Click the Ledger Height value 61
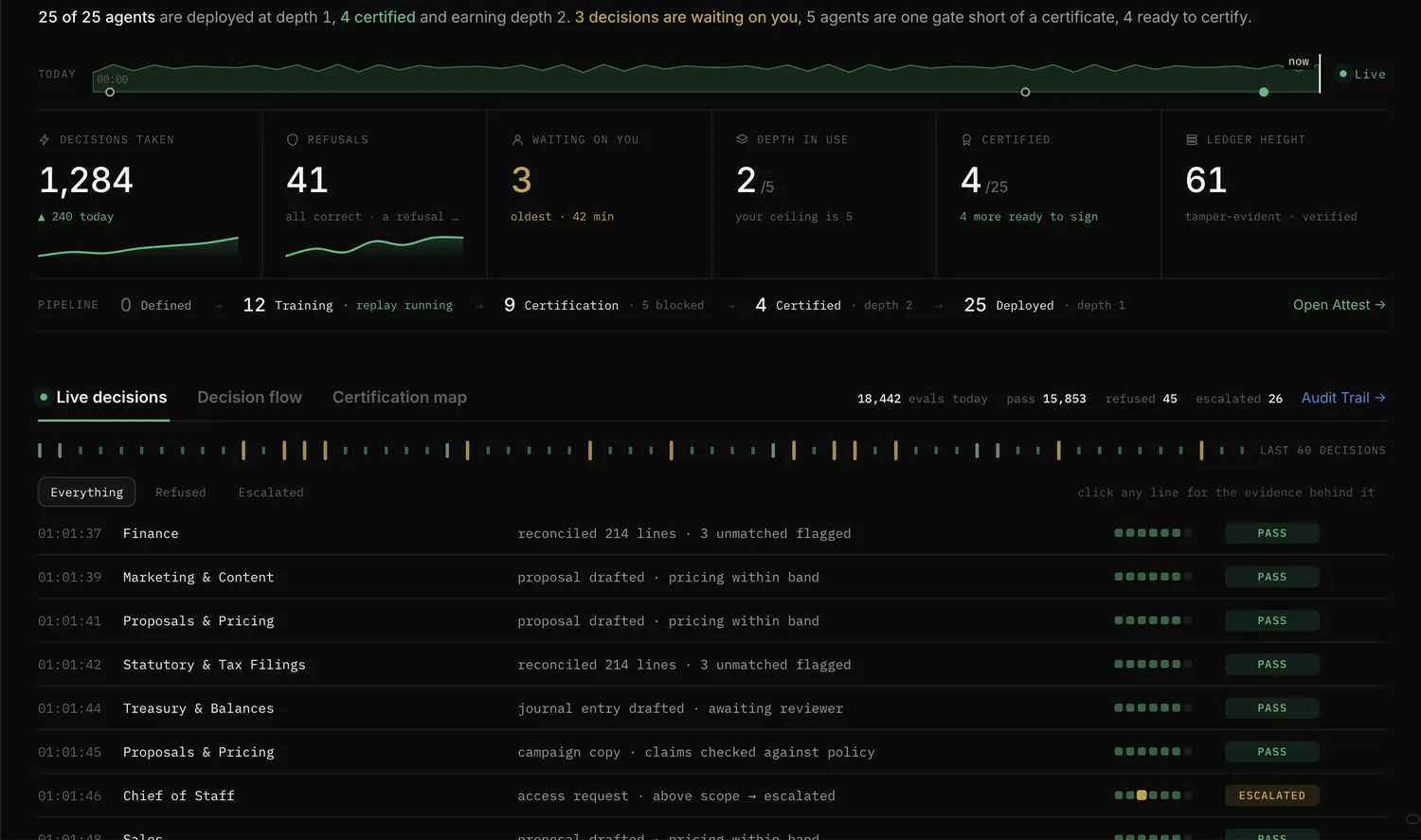This screenshot has height=840, width=1421. (x=1206, y=180)
